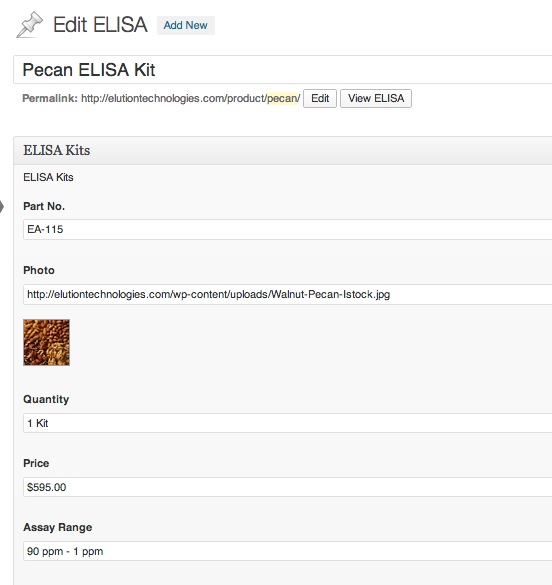Click the Assay Range label
Screen dimensions: 552x585
57,528
